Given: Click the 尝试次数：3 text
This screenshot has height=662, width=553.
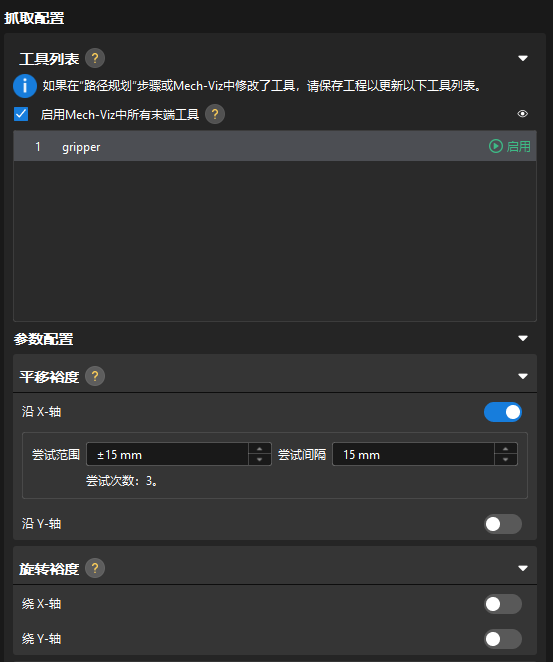Looking at the screenshot, I should tap(122, 480).
